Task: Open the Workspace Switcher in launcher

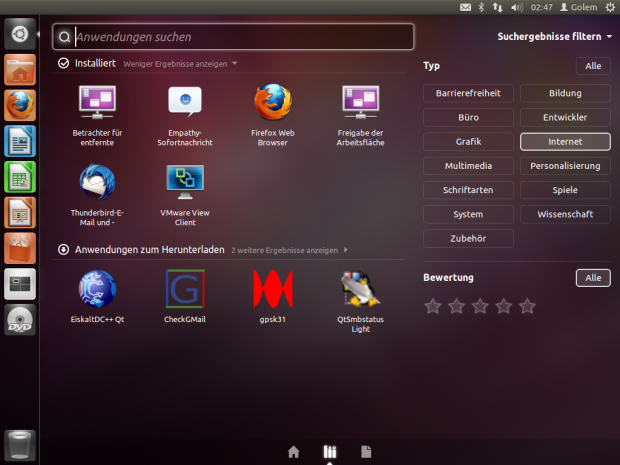Action: [20, 284]
